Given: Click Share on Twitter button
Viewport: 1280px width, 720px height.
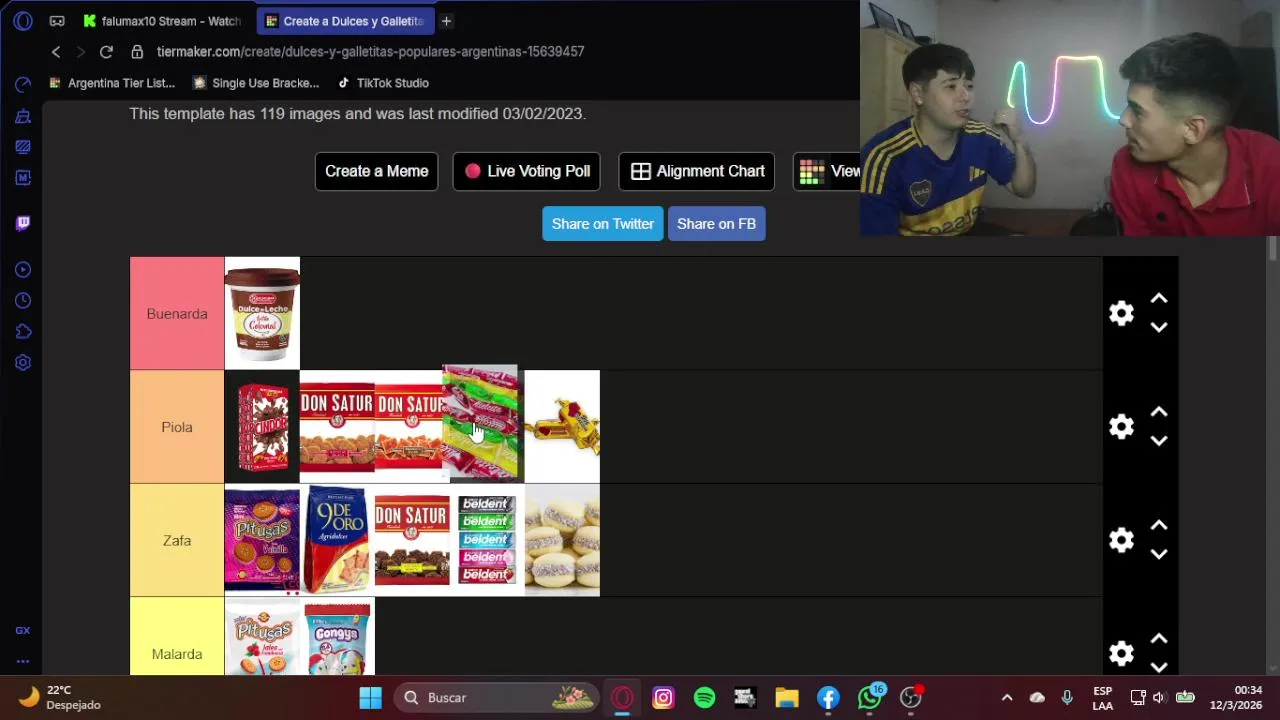Looking at the screenshot, I should (603, 224).
